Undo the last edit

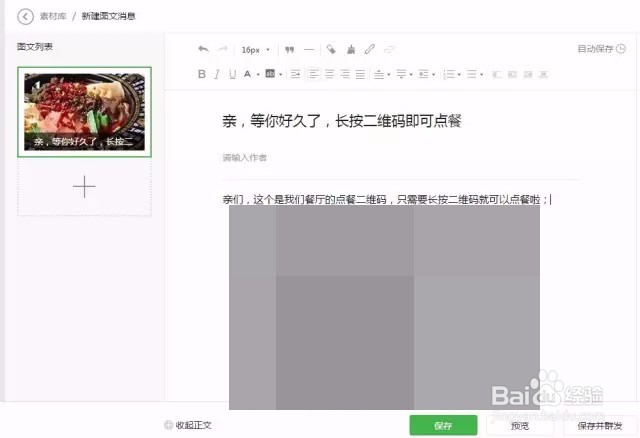point(203,49)
